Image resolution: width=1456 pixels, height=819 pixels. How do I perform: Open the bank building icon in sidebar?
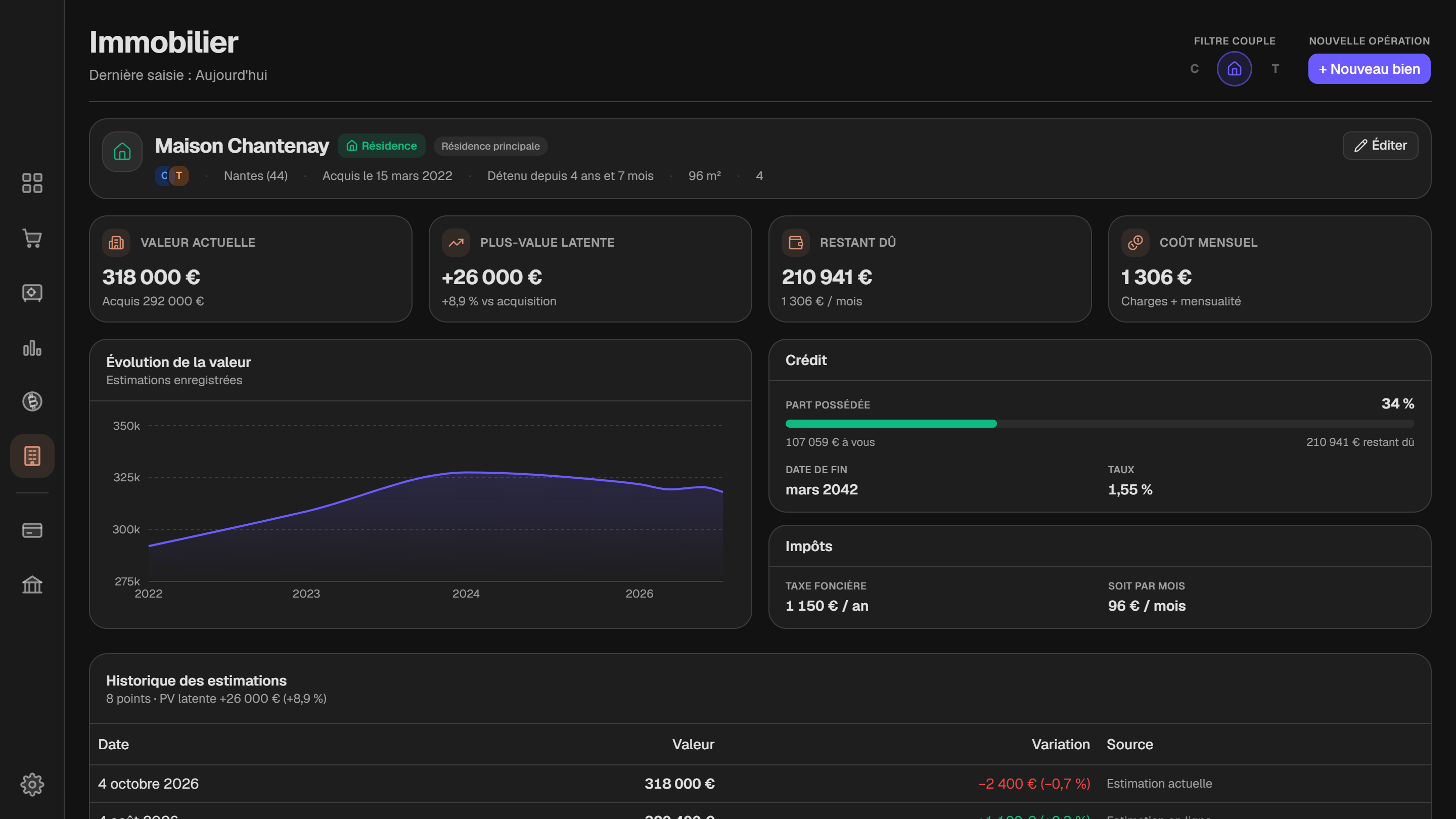[32, 584]
